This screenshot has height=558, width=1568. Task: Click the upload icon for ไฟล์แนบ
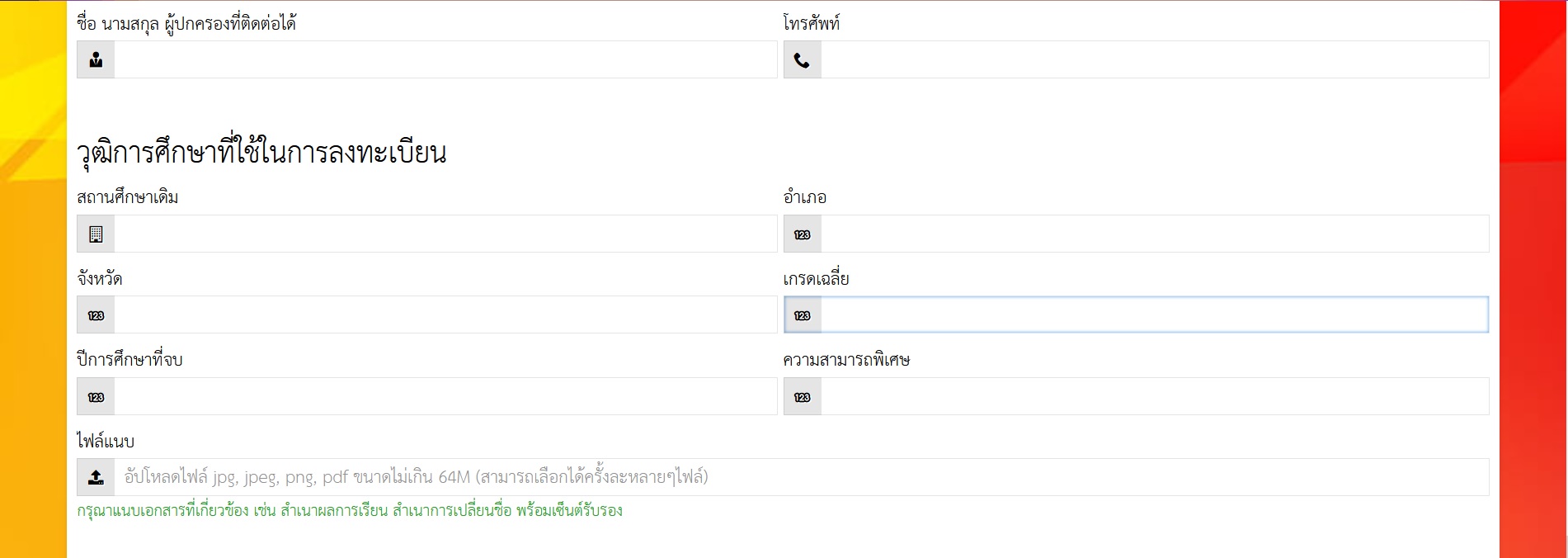point(96,477)
